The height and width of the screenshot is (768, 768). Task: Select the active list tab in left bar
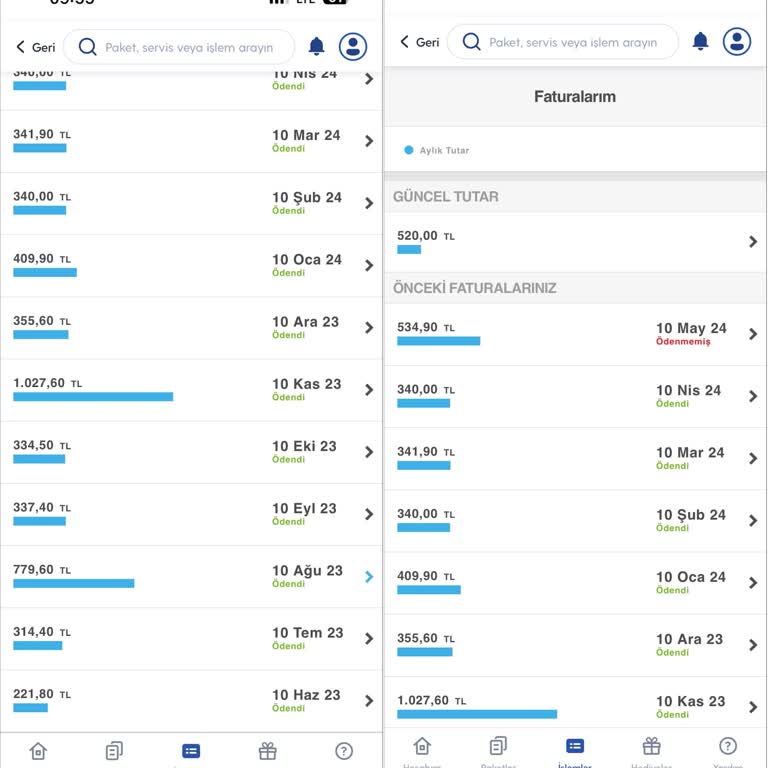click(191, 751)
